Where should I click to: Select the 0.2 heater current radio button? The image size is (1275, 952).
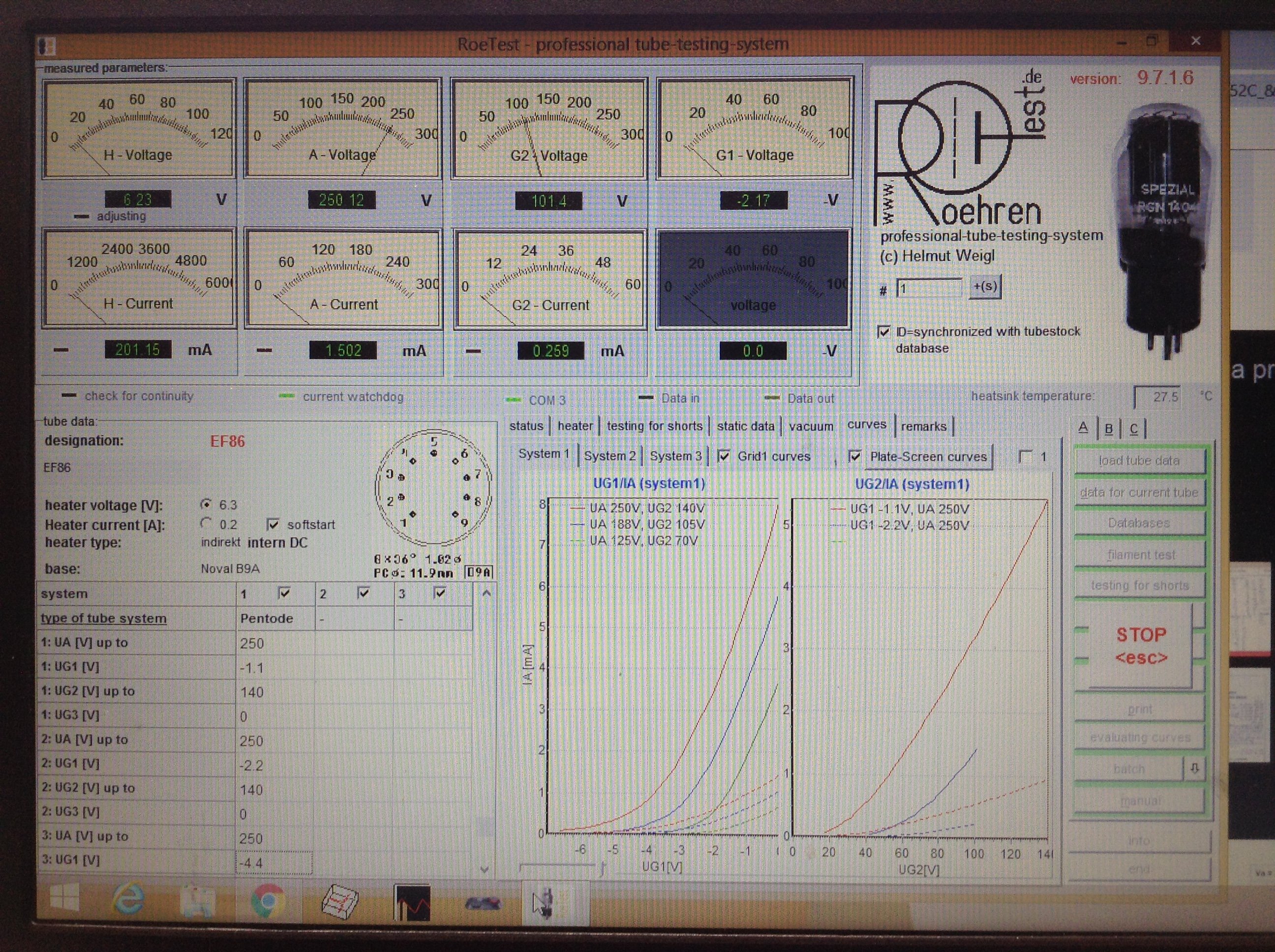206,523
